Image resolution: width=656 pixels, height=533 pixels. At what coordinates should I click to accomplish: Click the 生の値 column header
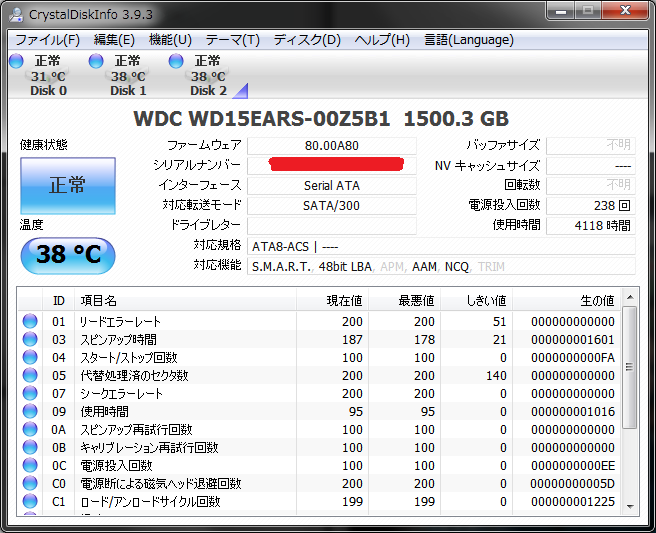566,300
